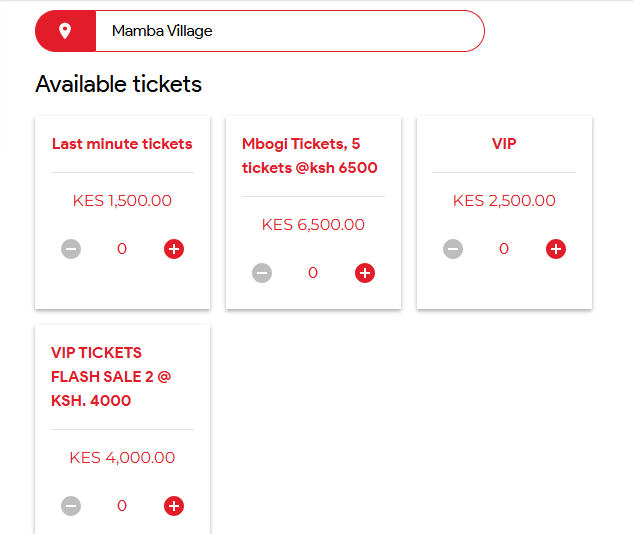Click the KES 1,500.00 price
Image resolution: width=633 pixels, height=534 pixels.
122,201
